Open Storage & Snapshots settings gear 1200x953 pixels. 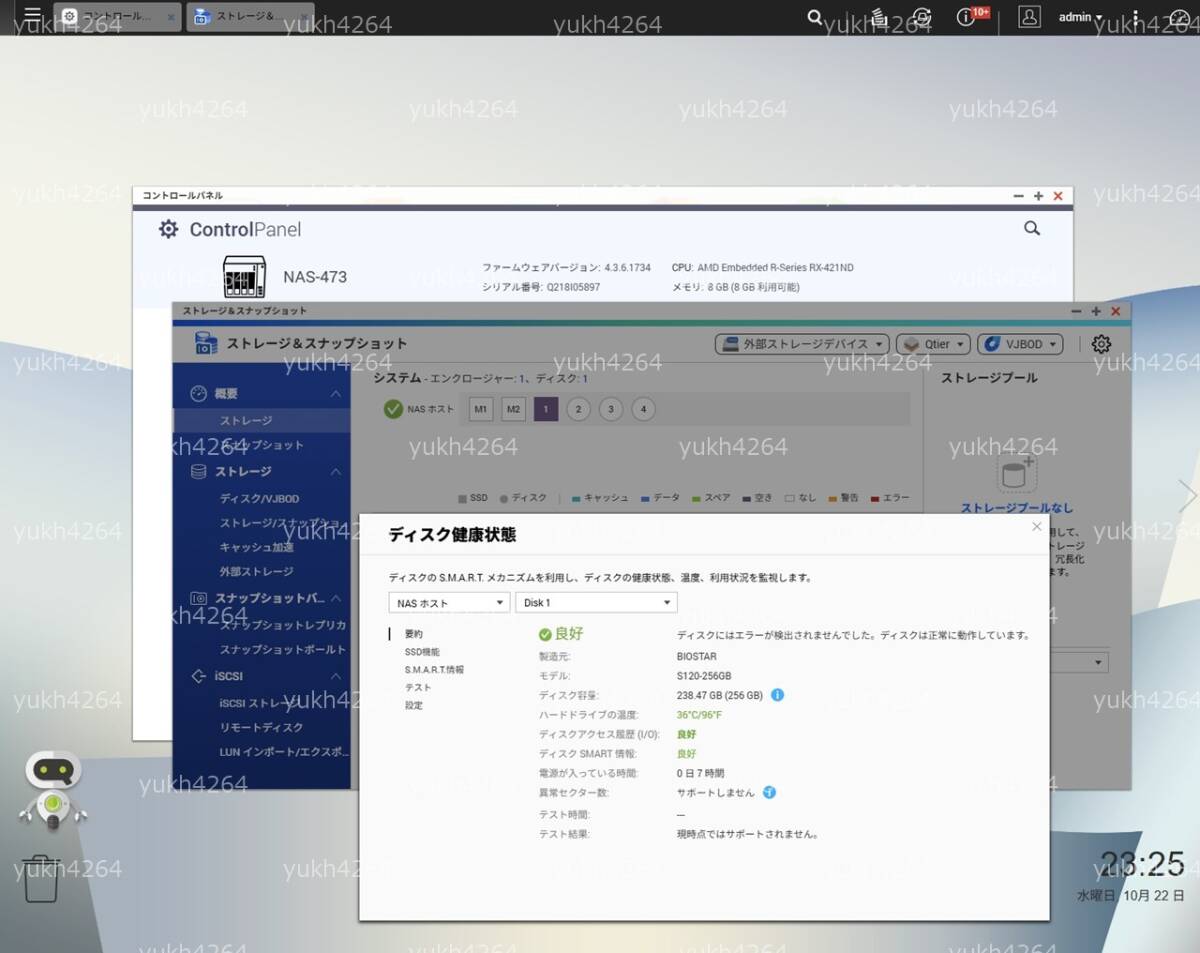(x=1101, y=344)
